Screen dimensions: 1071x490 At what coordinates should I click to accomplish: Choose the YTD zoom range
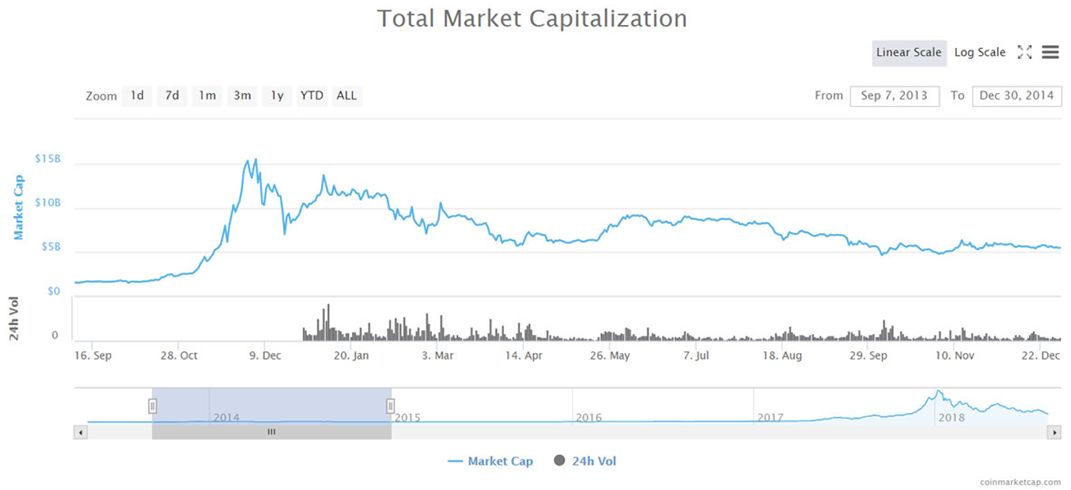312,96
